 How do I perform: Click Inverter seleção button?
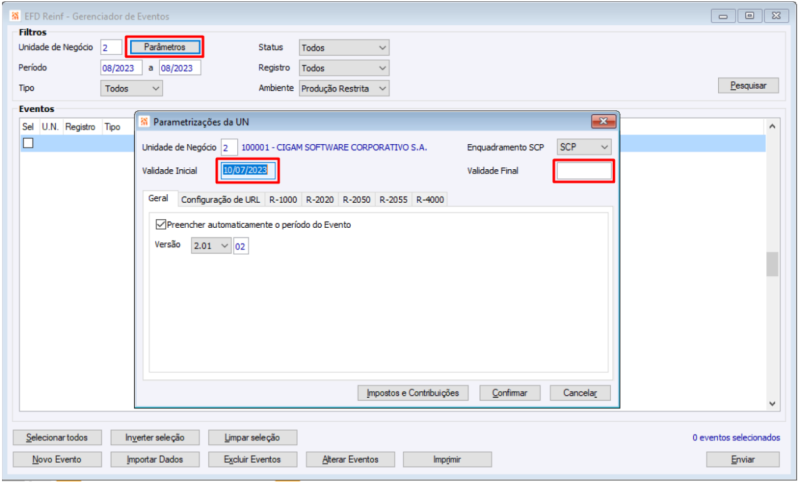[x=155, y=438]
